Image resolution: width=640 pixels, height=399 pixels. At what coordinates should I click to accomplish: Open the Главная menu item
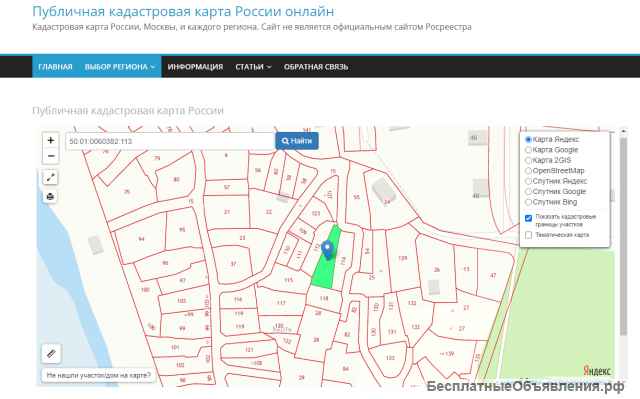pyautogui.click(x=55, y=67)
